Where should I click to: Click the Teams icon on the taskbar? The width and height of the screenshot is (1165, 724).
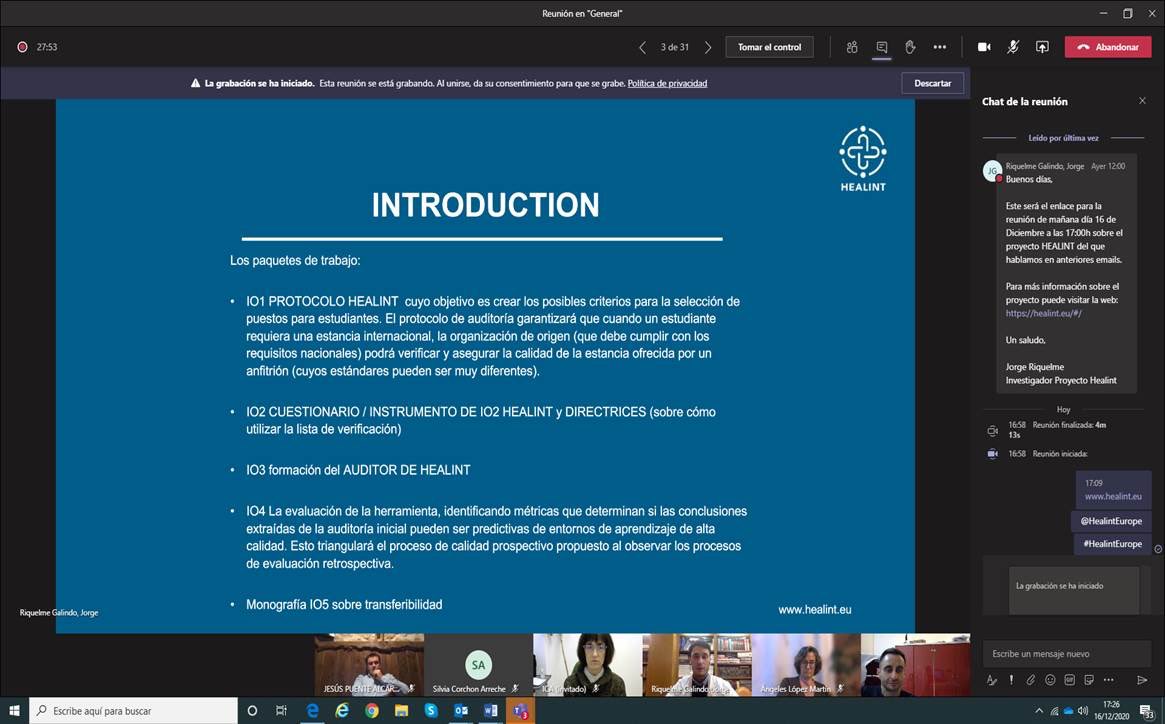coord(520,711)
